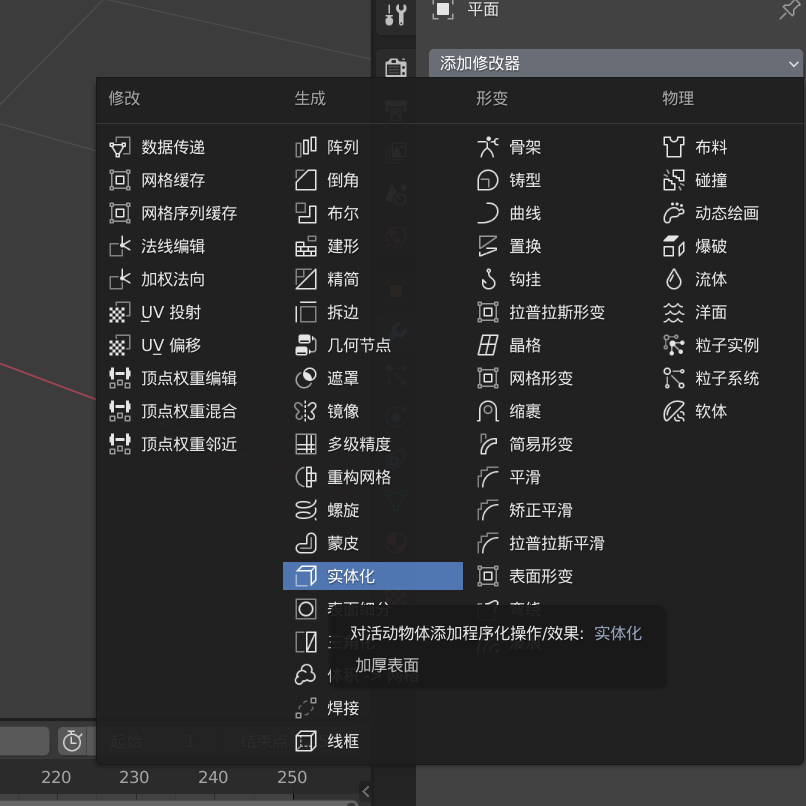
Task: Choose 铸型 cast modifier entry
Action: point(558,180)
